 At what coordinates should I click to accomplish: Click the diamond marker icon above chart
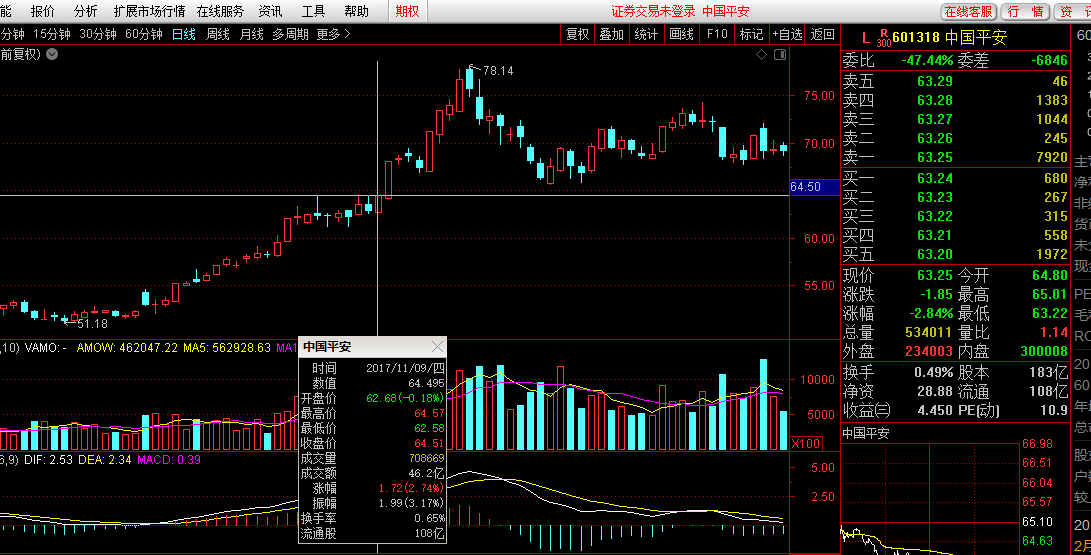761,54
